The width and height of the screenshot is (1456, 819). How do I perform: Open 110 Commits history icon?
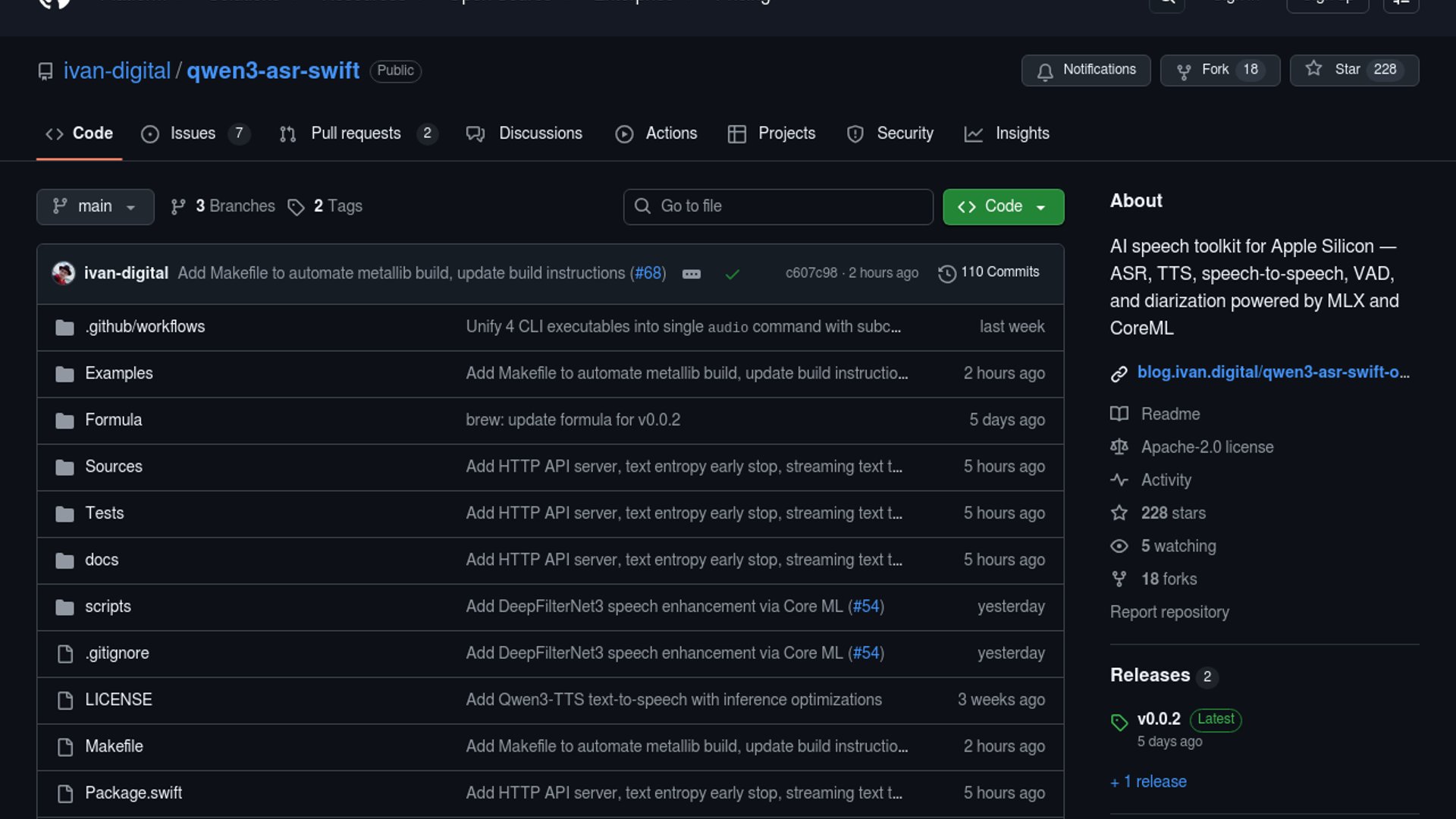946,273
